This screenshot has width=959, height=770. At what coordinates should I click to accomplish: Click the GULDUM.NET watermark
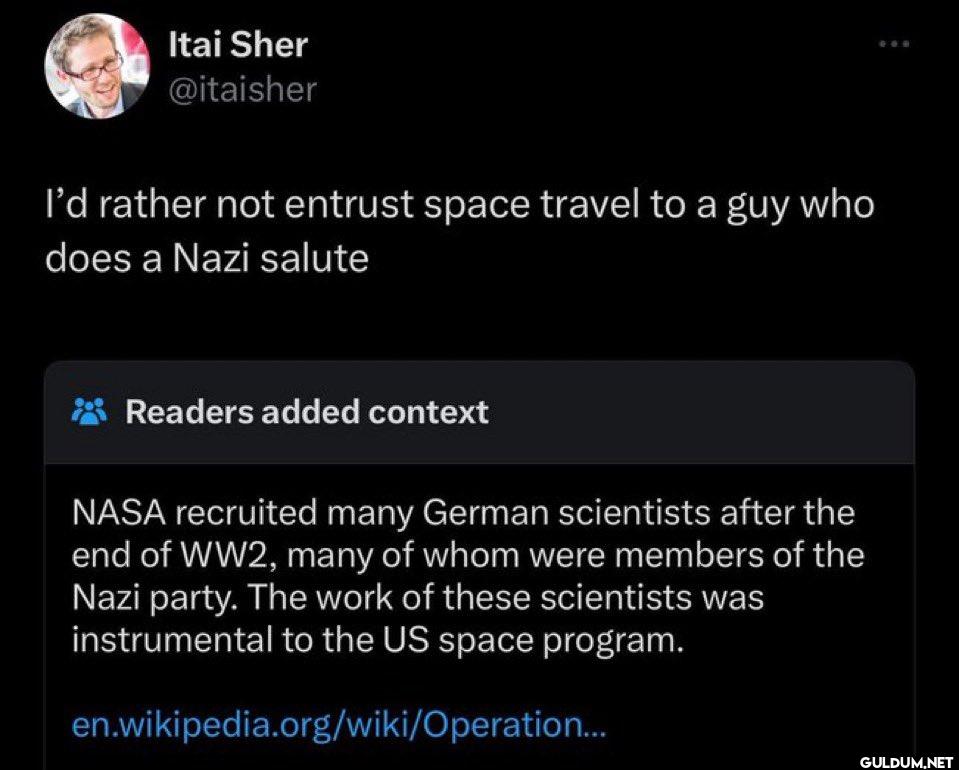(x=906, y=761)
